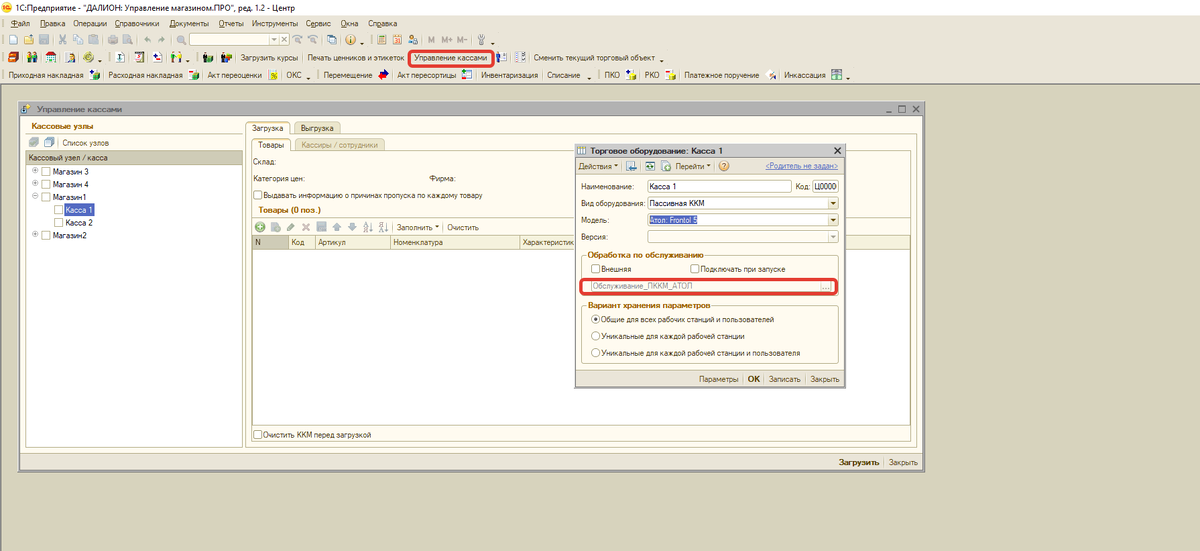Click the icon after Приходная накладная
The image size is (1200, 551).
point(94,75)
